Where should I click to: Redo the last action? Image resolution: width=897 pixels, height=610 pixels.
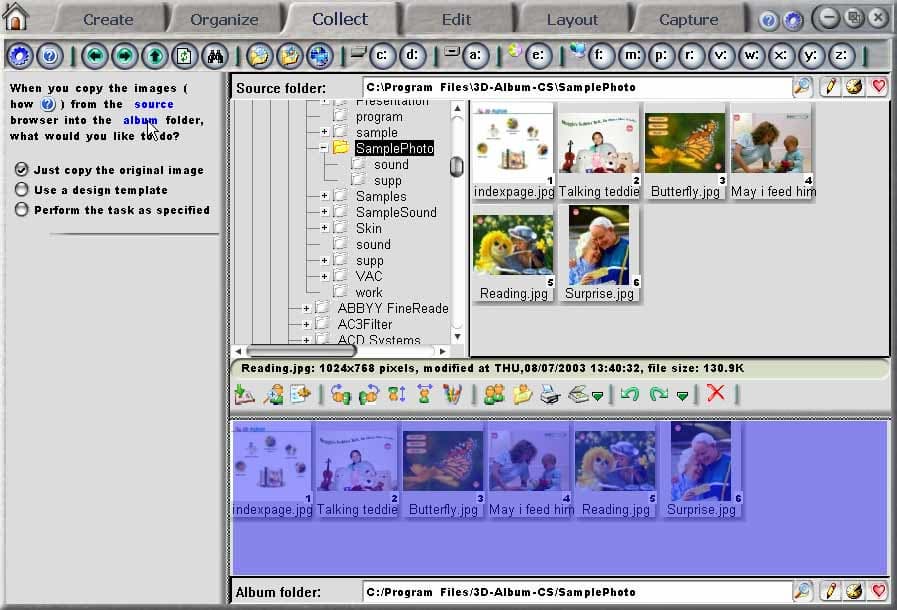[x=658, y=394]
